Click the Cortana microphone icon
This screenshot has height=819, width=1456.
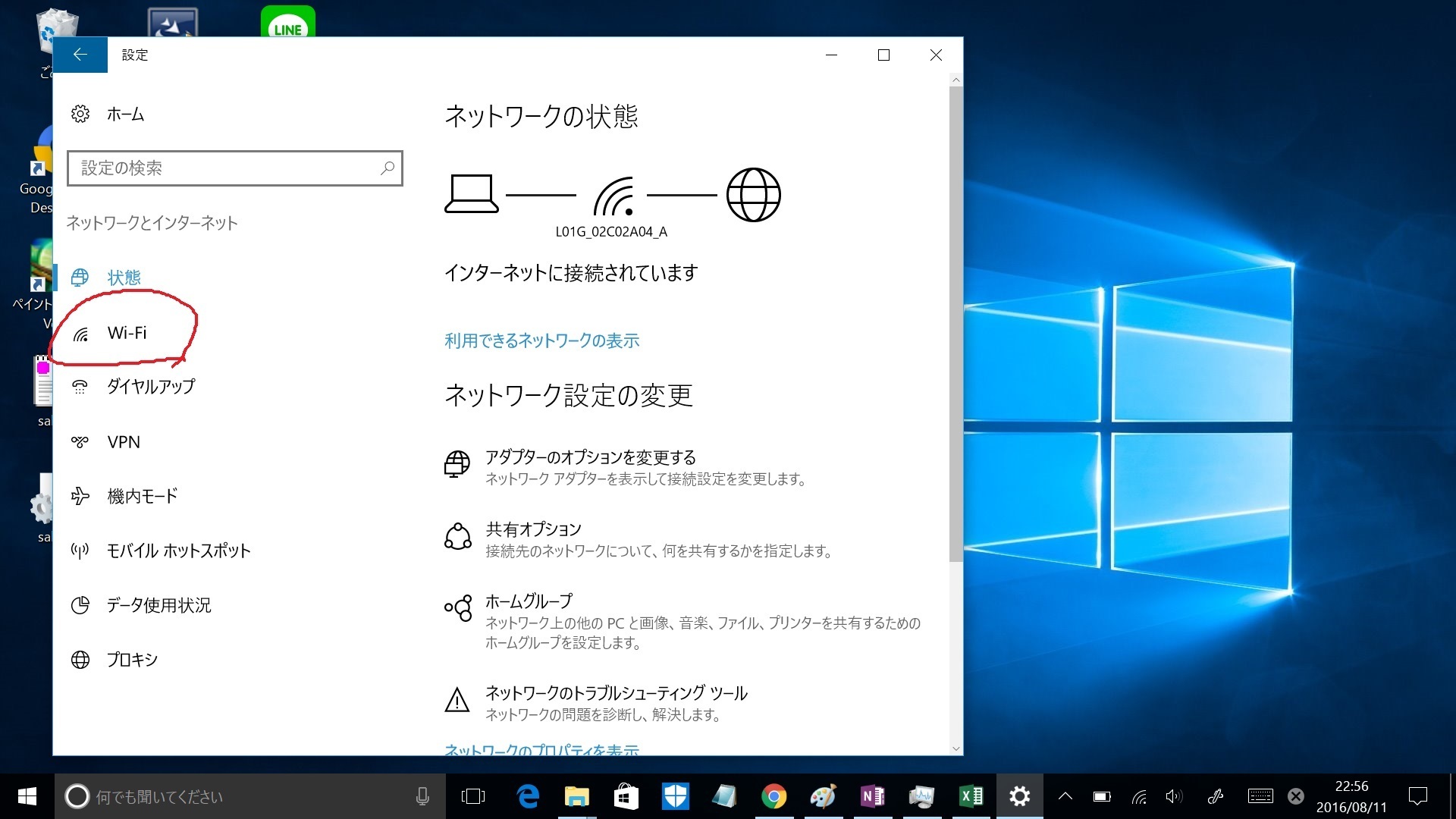[x=422, y=796]
